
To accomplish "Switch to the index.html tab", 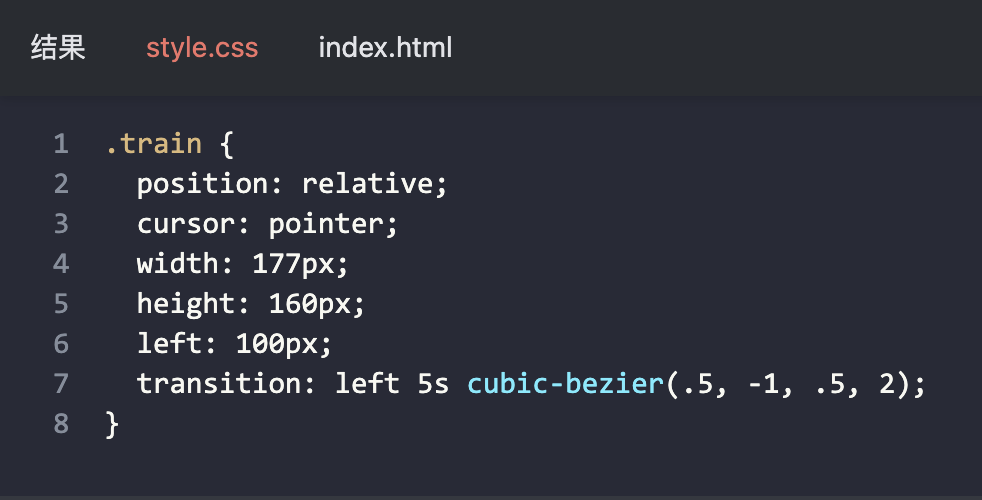I will (x=385, y=48).
